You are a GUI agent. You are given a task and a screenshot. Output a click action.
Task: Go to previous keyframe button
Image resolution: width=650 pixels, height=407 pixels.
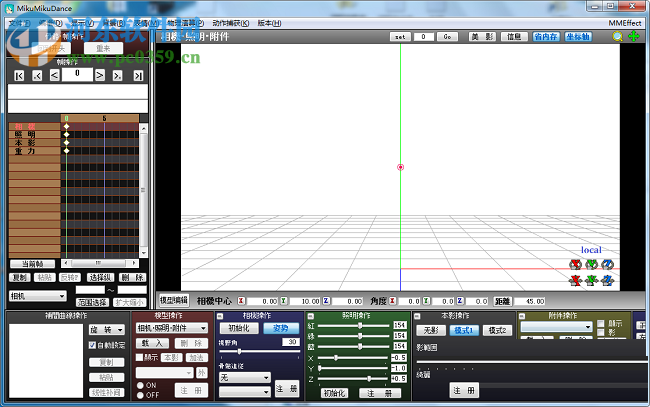pyautogui.click(x=37, y=75)
